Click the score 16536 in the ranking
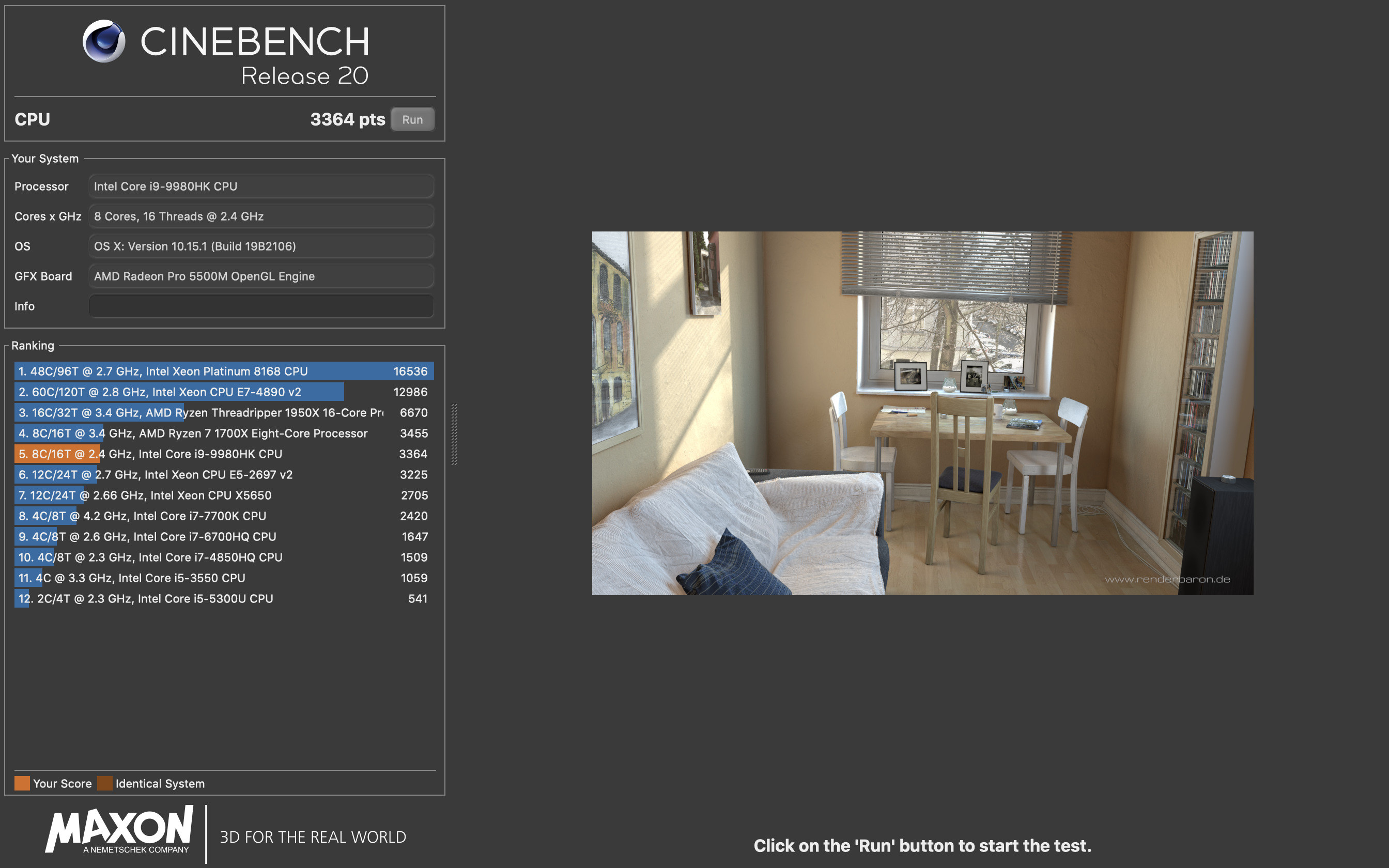The height and width of the screenshot is (868, 1389). pos(410,371)
